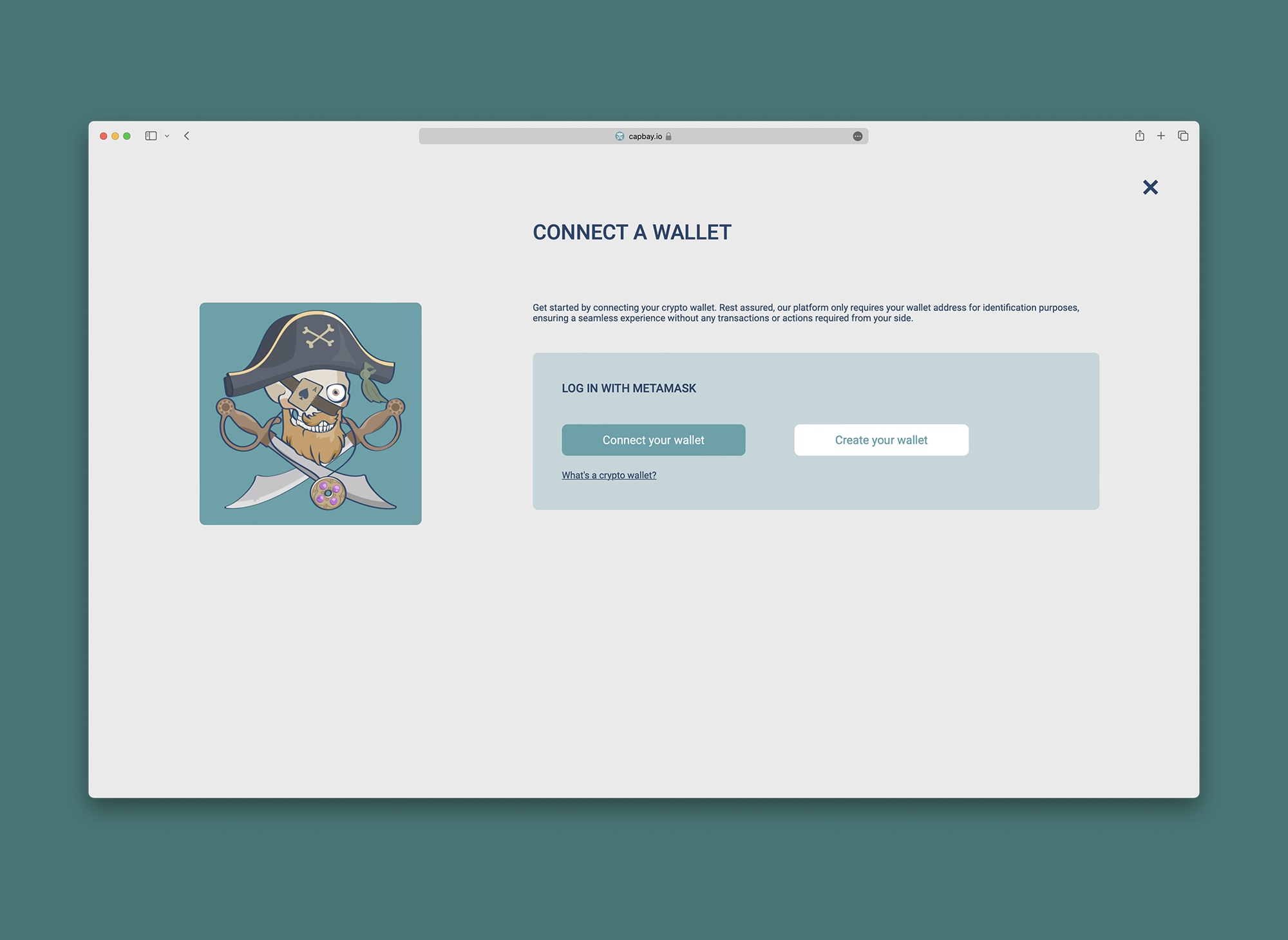
Task: Click the browser tabs overview icon
Action: [x=1183, y=135]
